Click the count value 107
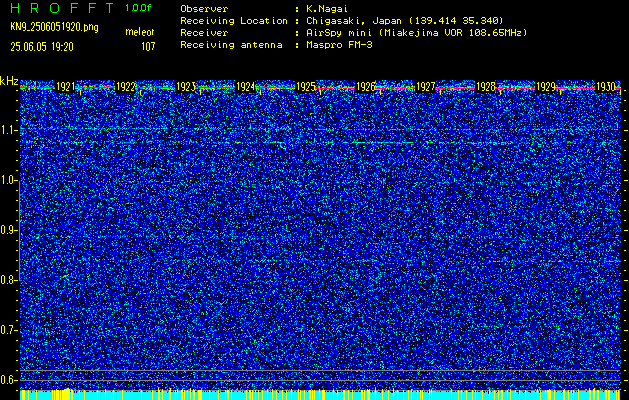Screen dimensions: 629x400 (148, 47)
